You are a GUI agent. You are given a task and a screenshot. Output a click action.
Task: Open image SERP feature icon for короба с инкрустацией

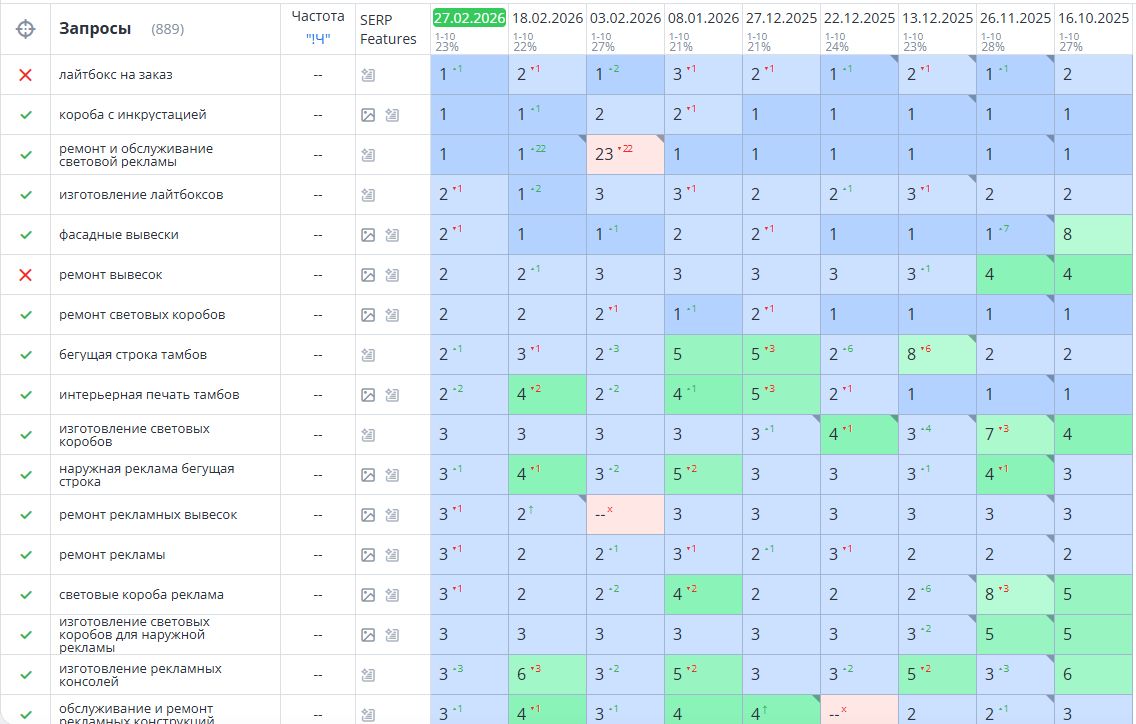368,115
